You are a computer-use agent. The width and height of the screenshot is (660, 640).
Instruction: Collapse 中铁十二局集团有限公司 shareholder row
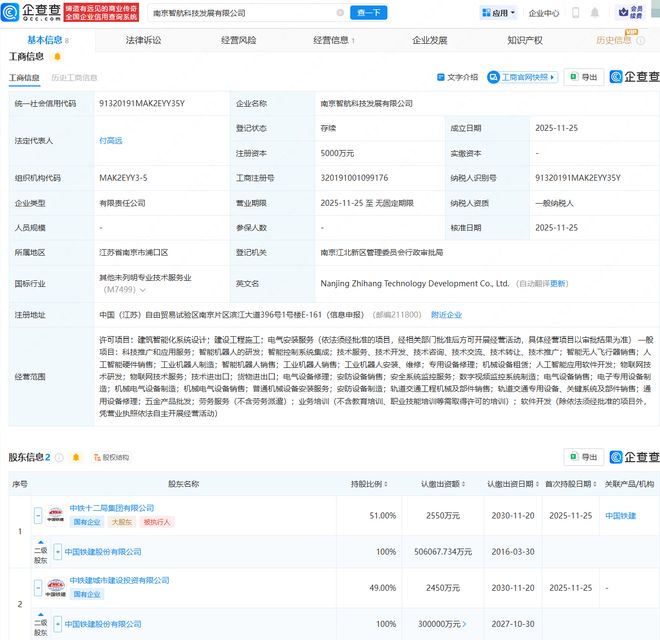click(38, 515)
